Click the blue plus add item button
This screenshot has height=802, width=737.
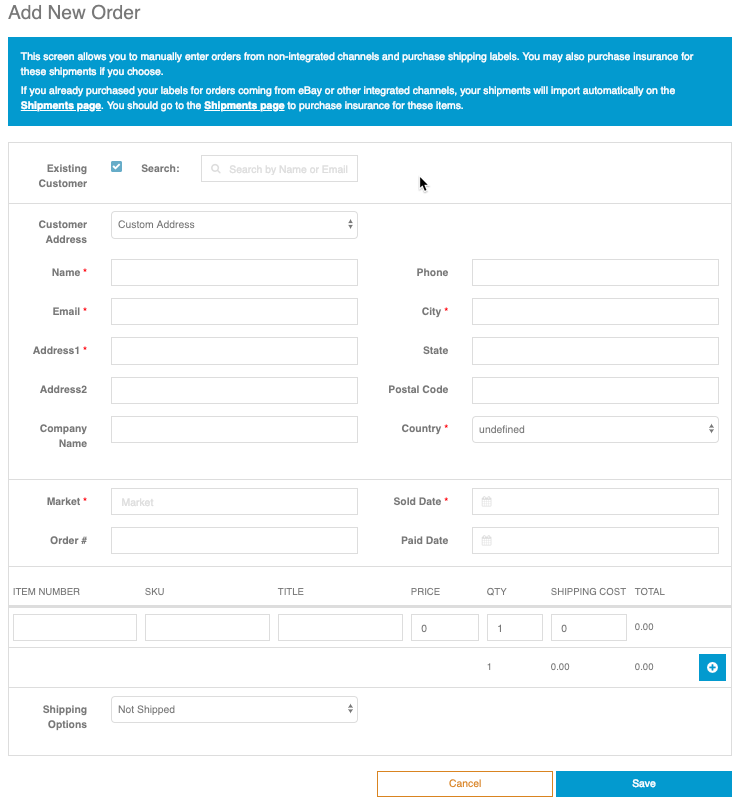coord(712,667)
